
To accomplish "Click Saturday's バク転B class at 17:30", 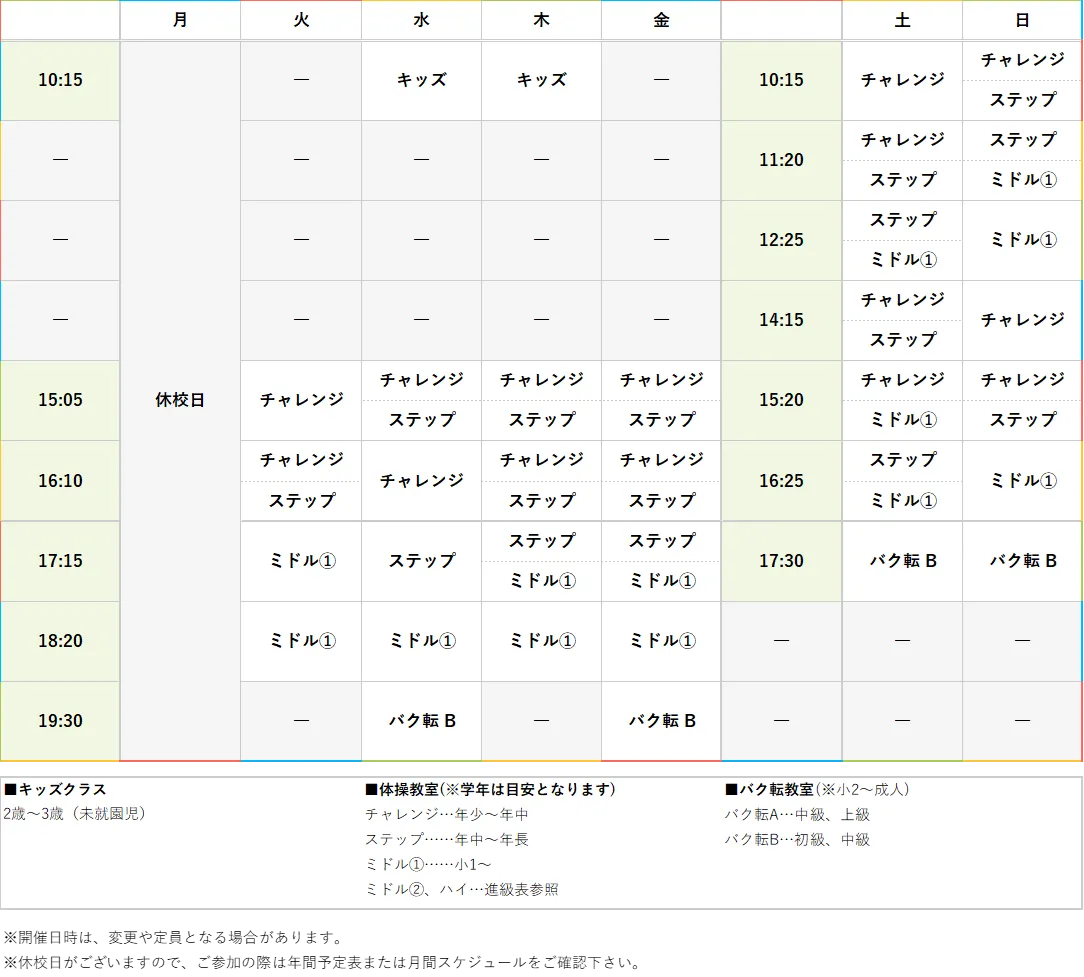I will pyautogui.click(x=901, y=561).
